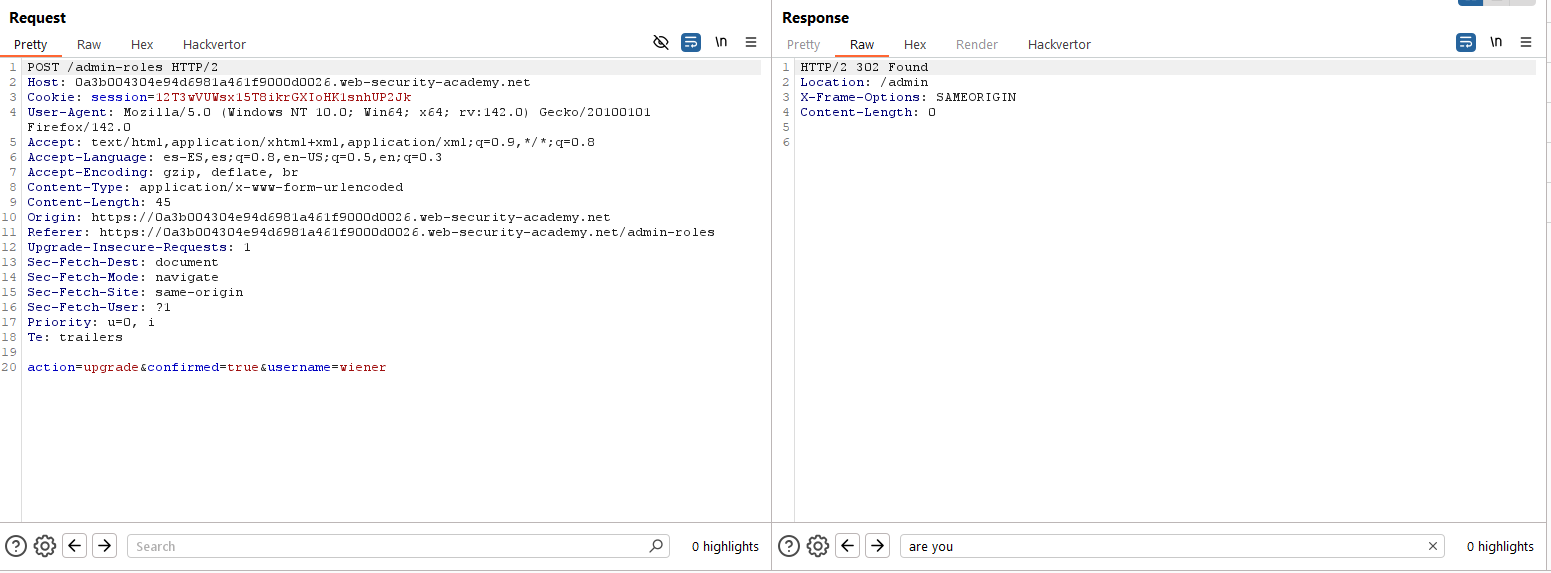This screenshot has width=1551, height=573.
Task: Toggle the eye-slash icon in the Request panel
Action: [x=660, y=42]
